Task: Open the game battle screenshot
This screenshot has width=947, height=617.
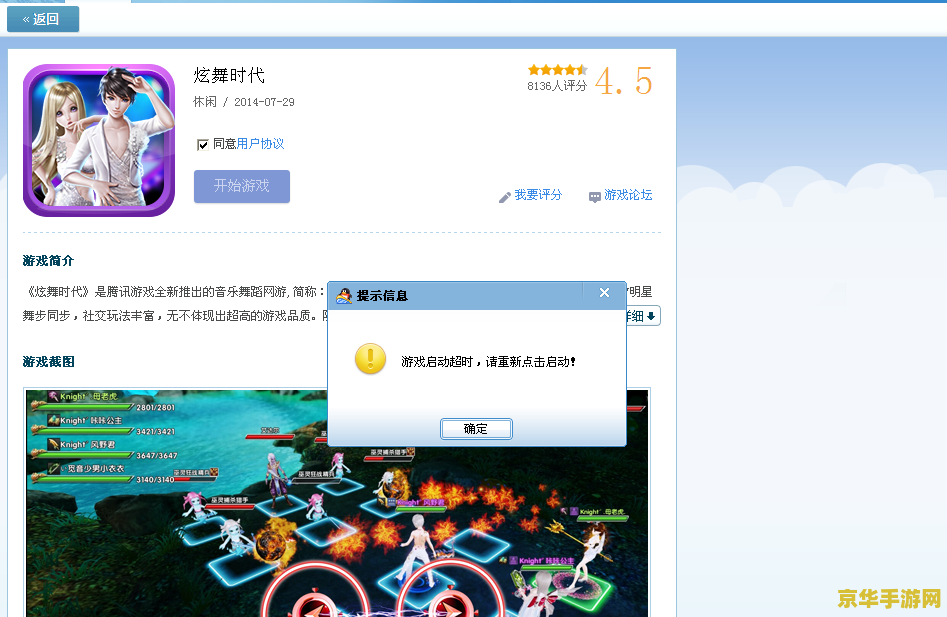Action: point(336,502)
